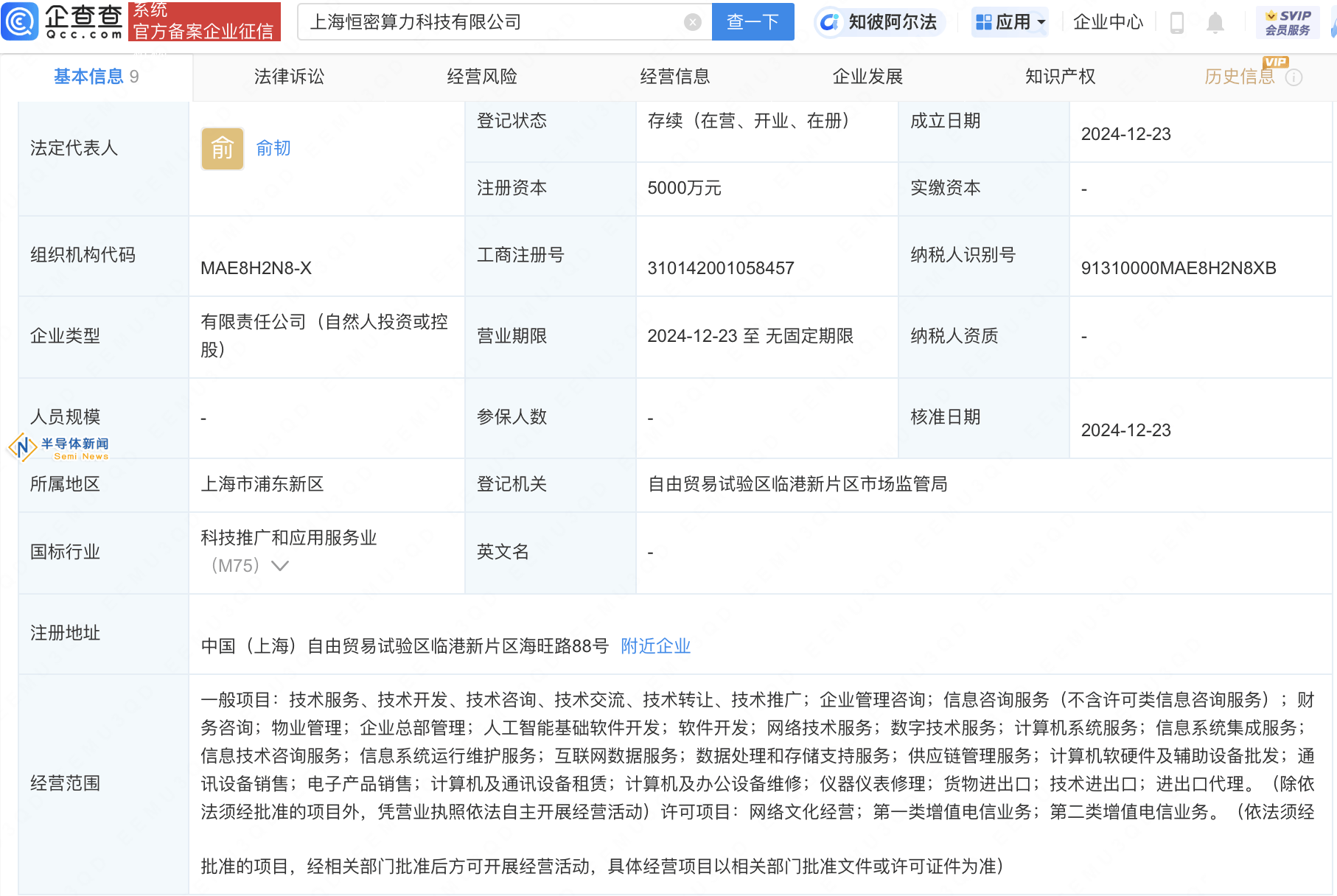Open the 应用 grid dropdown menu
The image size is (1337, 896).
[1010, 22]
